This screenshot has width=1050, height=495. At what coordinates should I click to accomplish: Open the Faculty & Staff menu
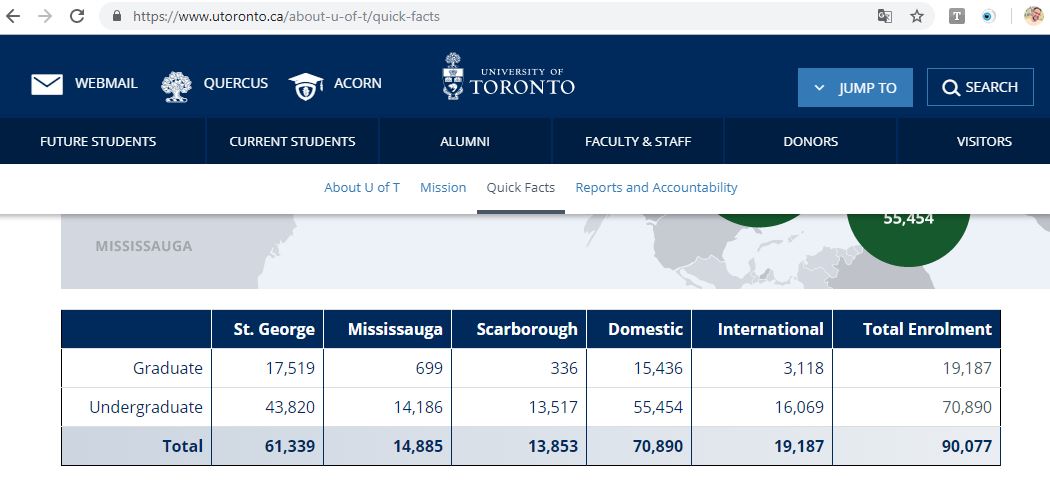point(638,141)
